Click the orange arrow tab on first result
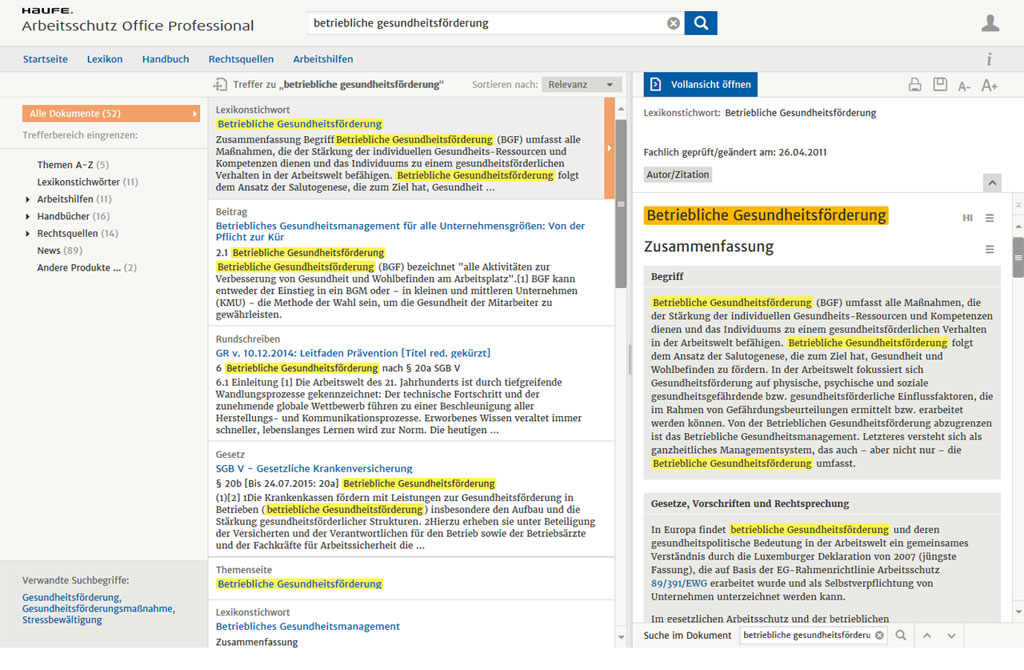The height and width of the screenshot is (670, 1024). click(609, 148)
